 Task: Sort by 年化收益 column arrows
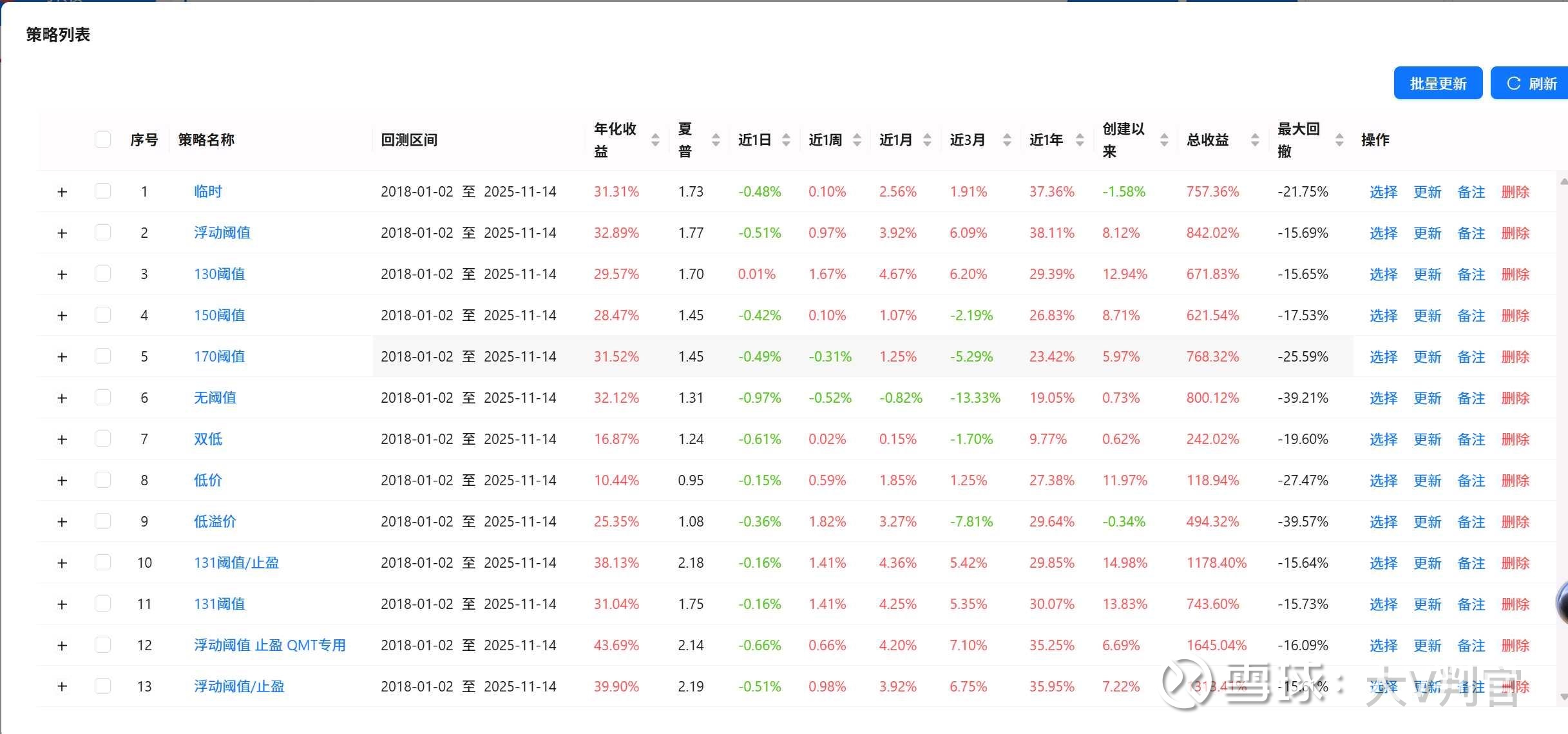(655, 140)
